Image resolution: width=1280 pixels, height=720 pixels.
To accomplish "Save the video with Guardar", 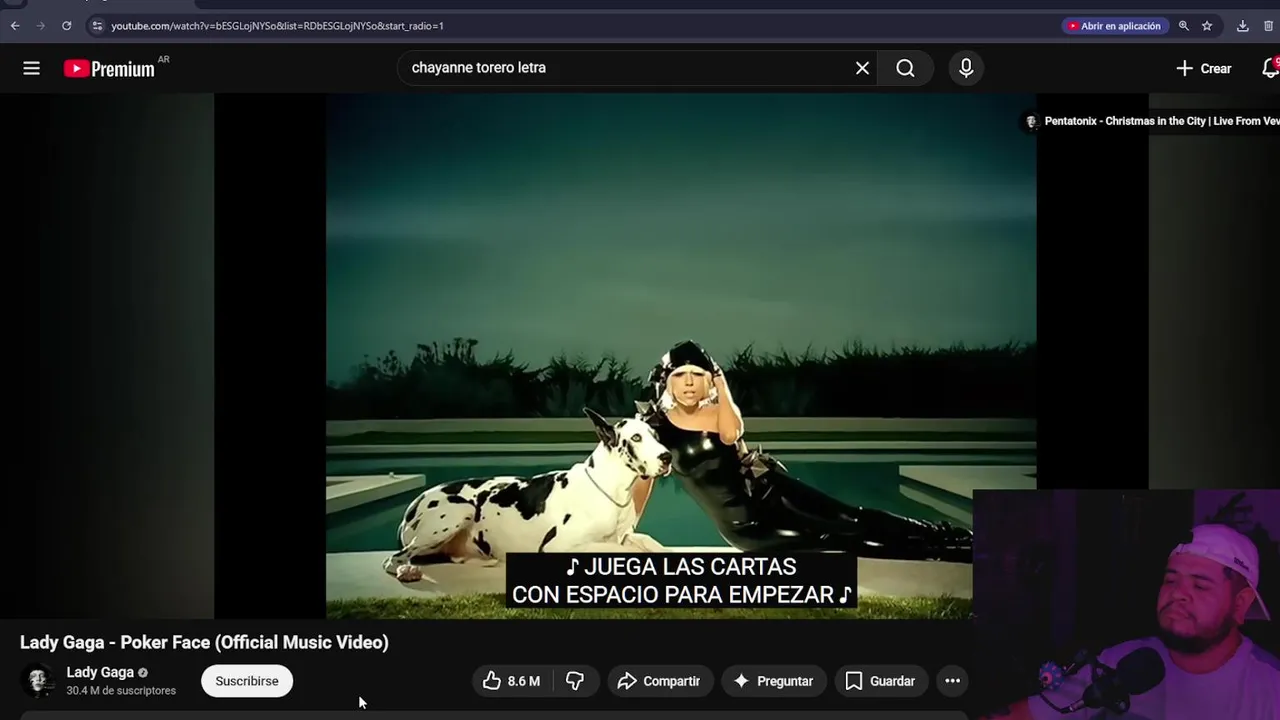I will point(880,681).
